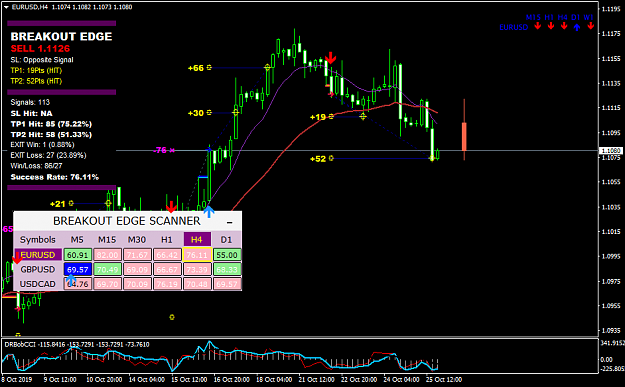The image size is (625, 387).
Task: Click the M15 red down trend arrow
Action: click(x=538, y=26)
